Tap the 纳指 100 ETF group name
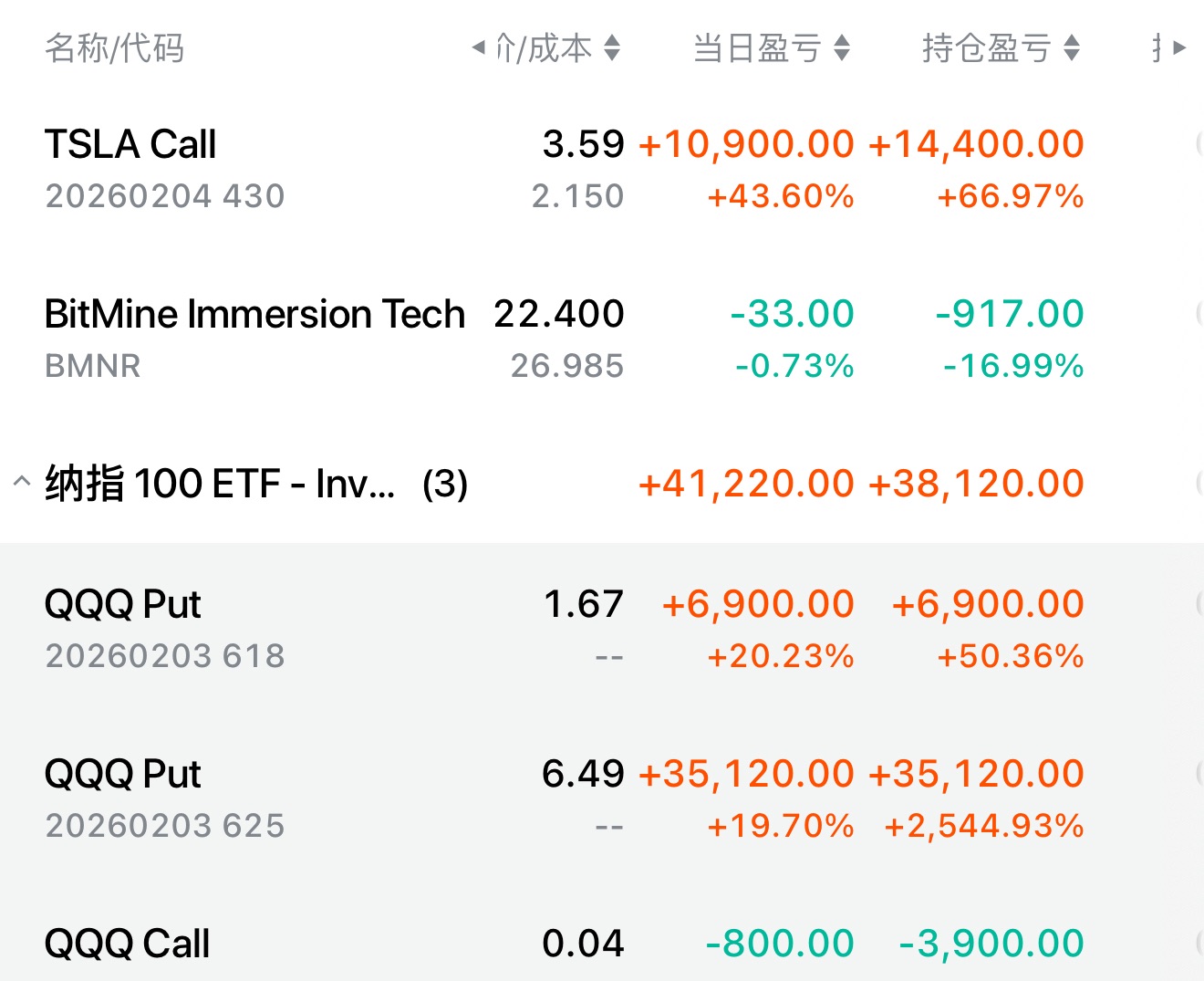 220,484
